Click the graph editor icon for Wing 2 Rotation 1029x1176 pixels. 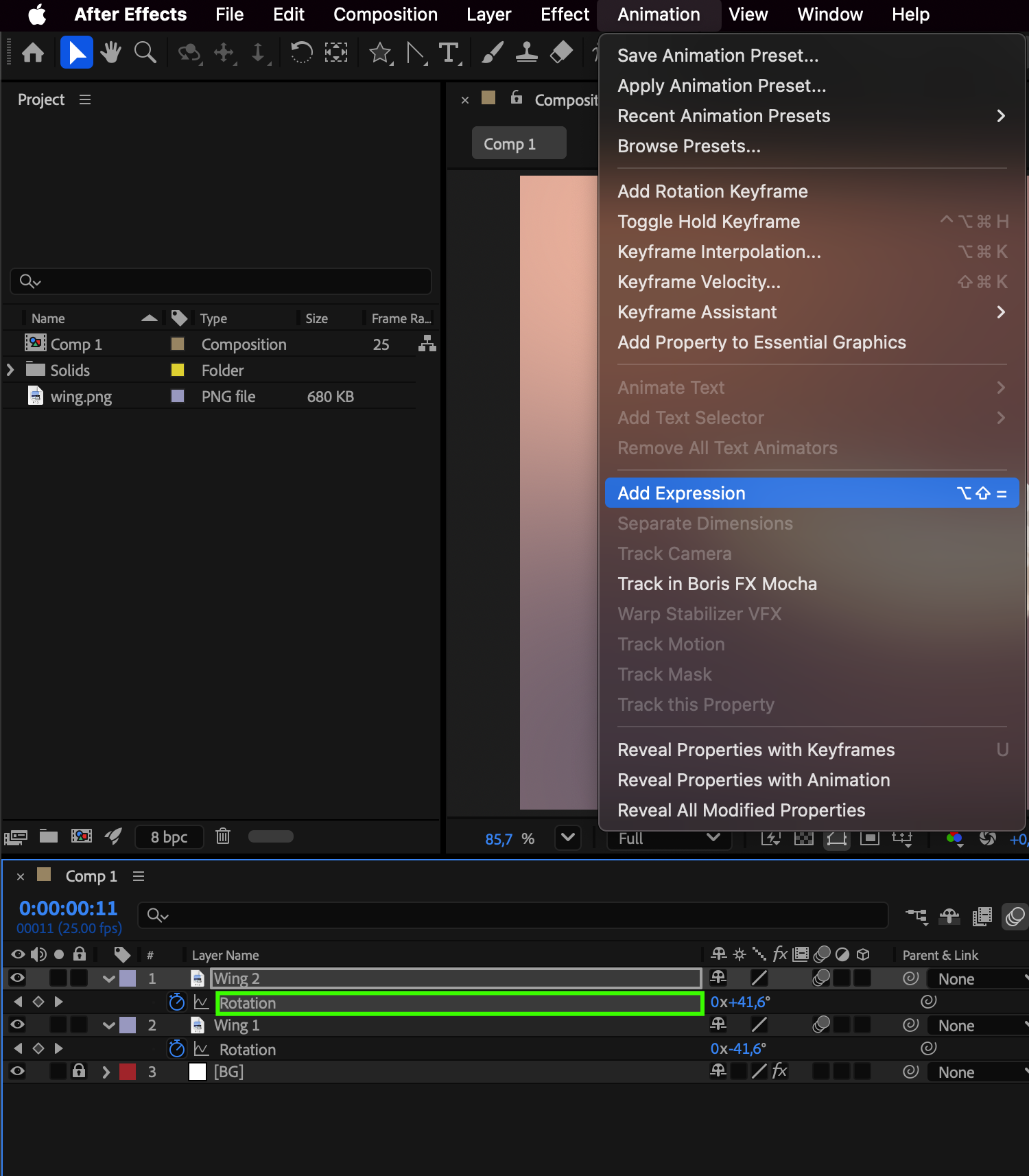pos(201,1002)
